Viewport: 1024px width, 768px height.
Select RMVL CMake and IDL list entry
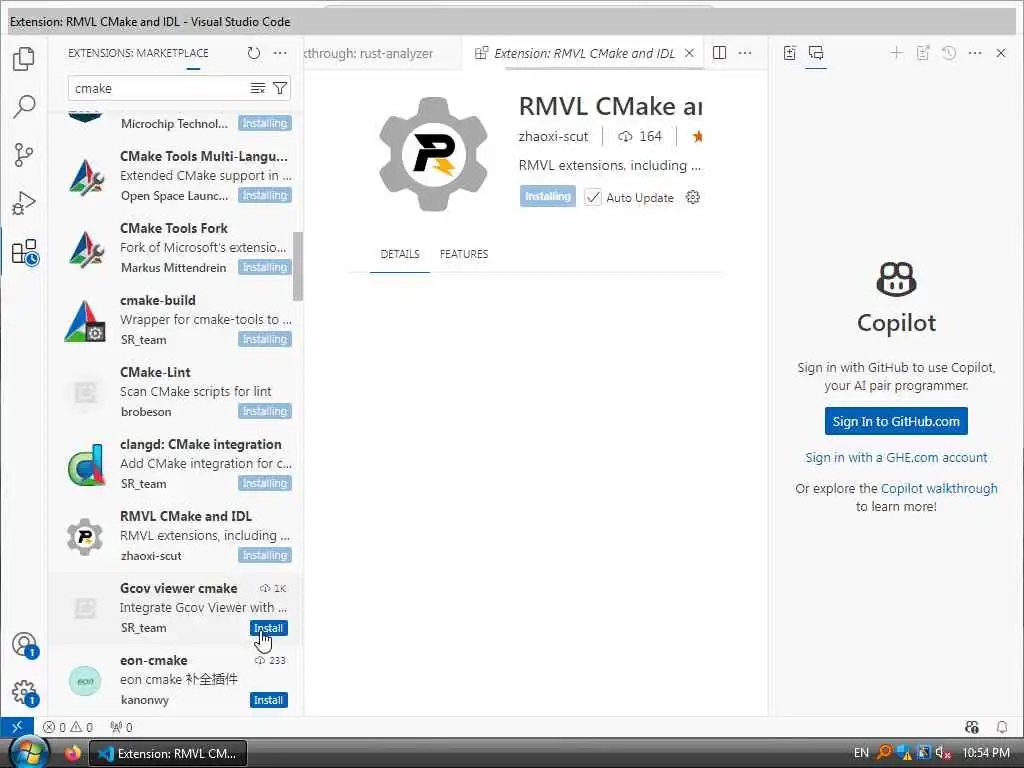click(x=176, y=535)
